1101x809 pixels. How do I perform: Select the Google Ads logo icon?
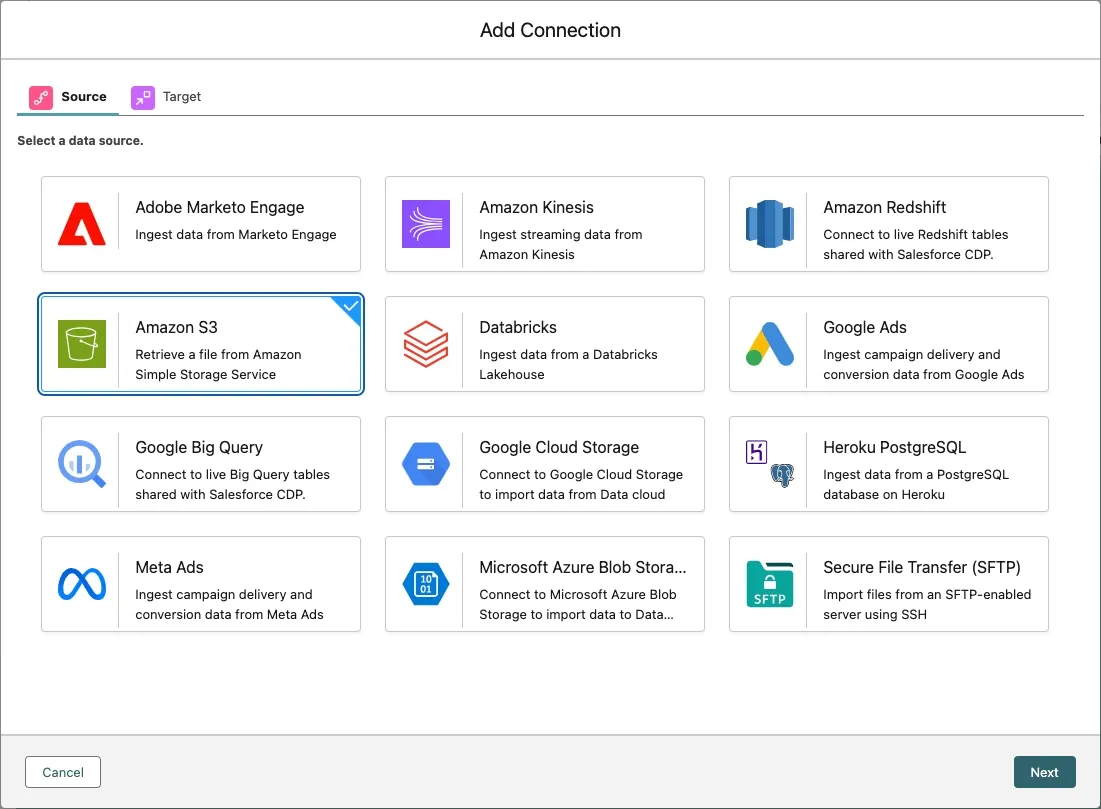769,344
